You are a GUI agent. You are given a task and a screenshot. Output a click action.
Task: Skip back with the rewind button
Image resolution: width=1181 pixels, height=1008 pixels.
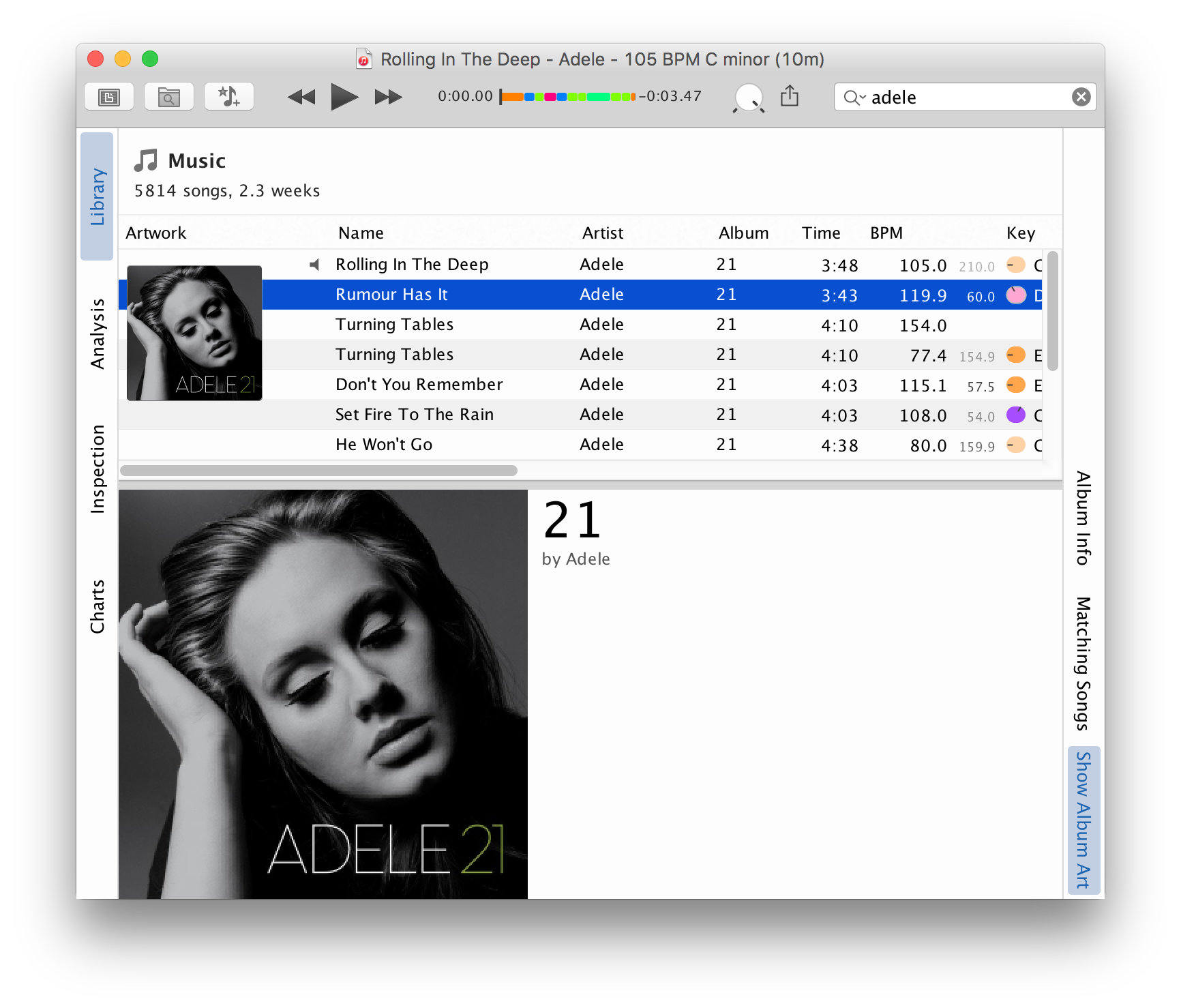point(301,97)
